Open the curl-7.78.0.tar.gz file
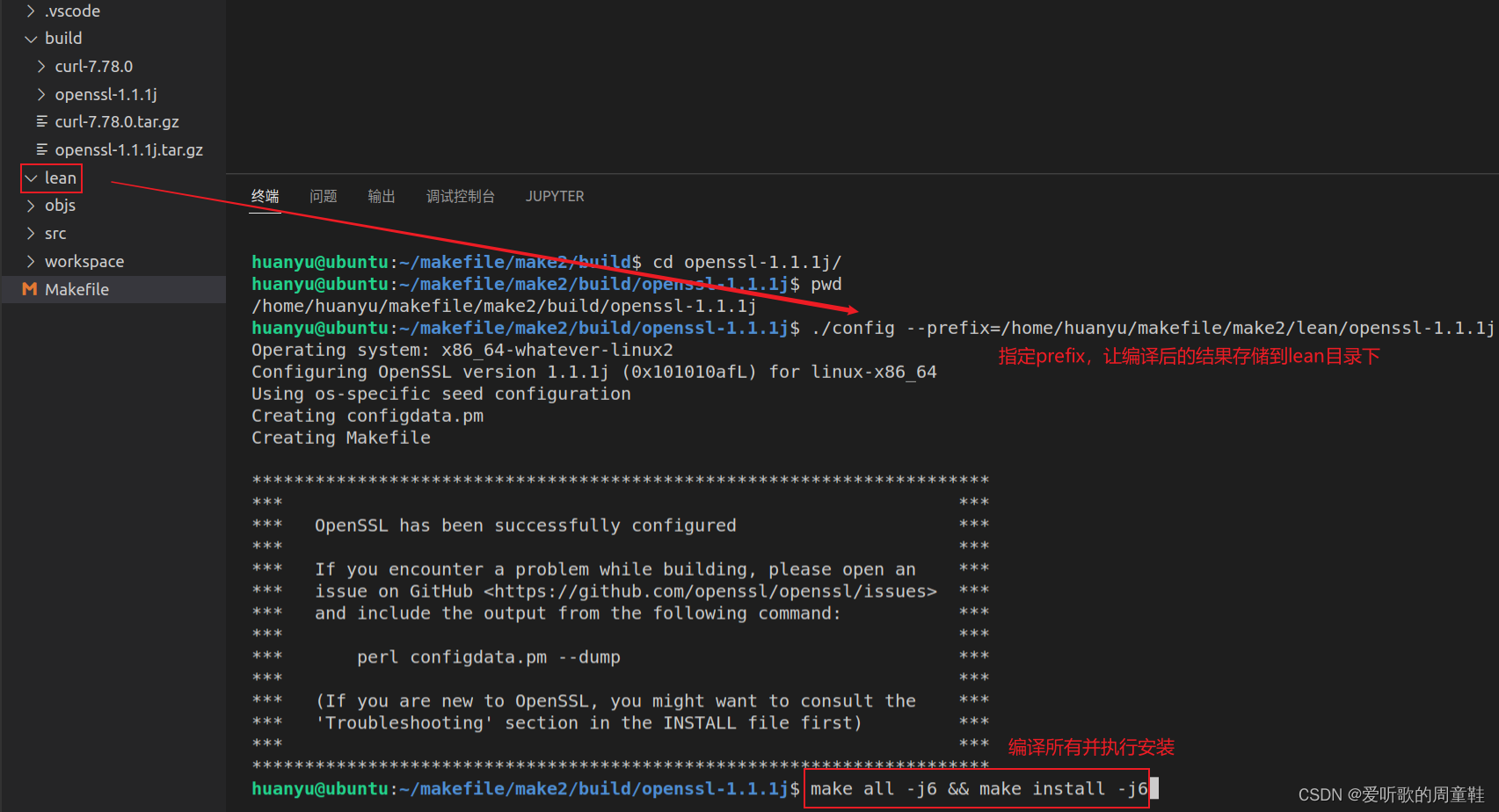 [x=117, y=122]
